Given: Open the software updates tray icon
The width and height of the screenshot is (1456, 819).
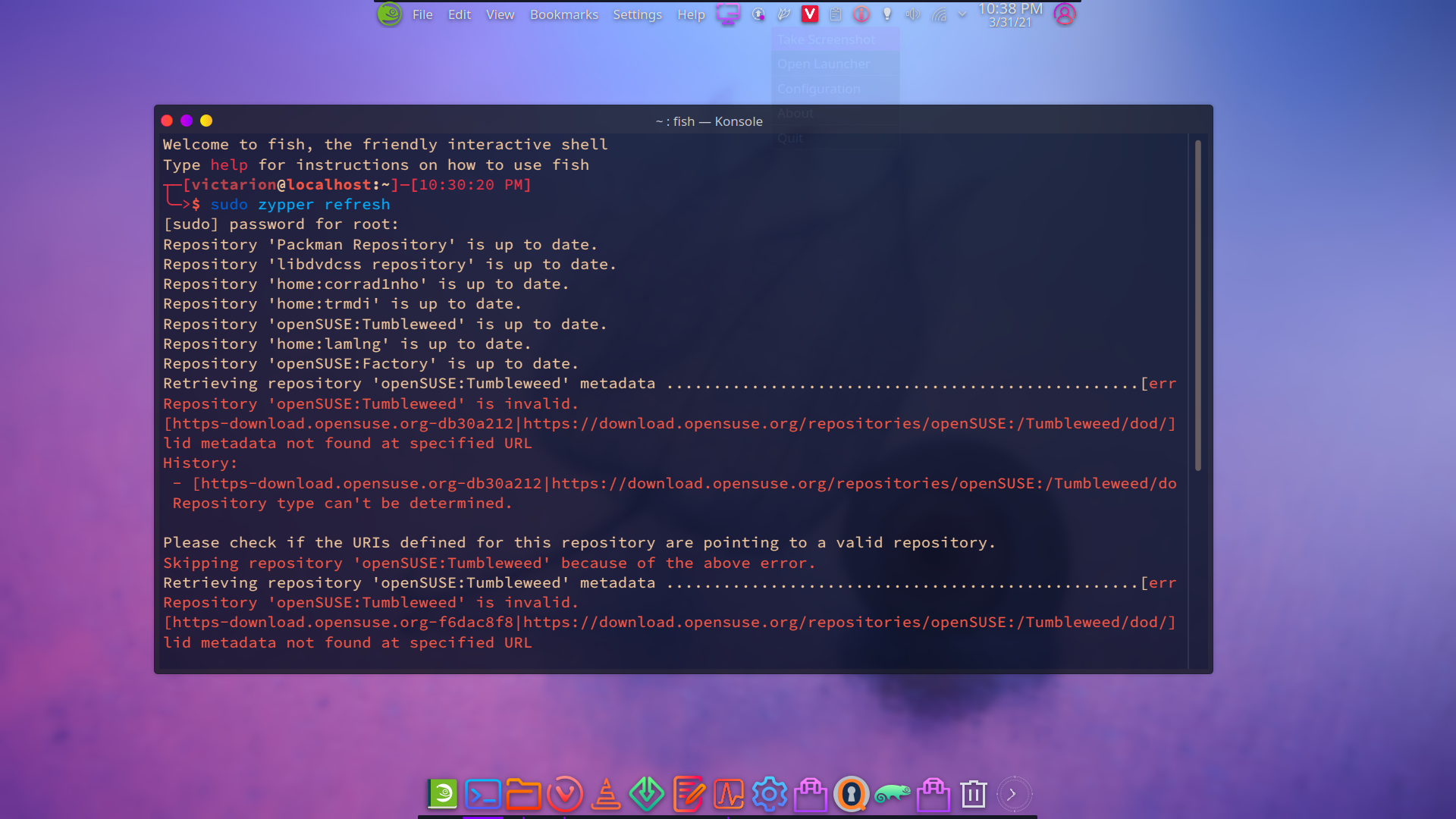Looking at the screenshot, I should coord(758,14).
